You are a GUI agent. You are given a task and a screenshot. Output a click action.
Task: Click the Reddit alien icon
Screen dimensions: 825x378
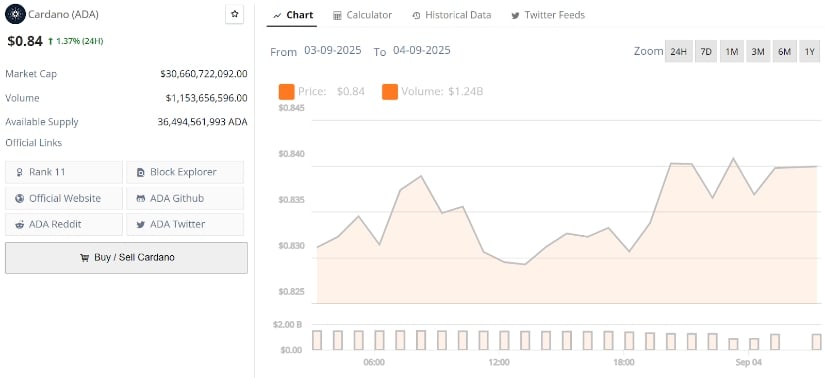pyautogui.click(x=19, y=224)
